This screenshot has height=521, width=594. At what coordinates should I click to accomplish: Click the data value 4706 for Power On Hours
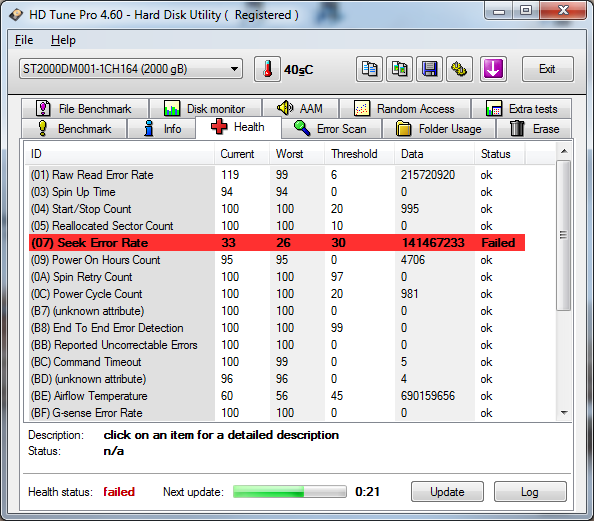tap(413, 260)
